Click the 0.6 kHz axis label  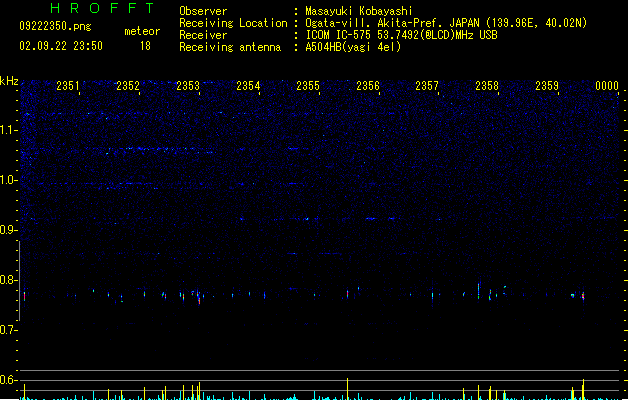[8, 380]
